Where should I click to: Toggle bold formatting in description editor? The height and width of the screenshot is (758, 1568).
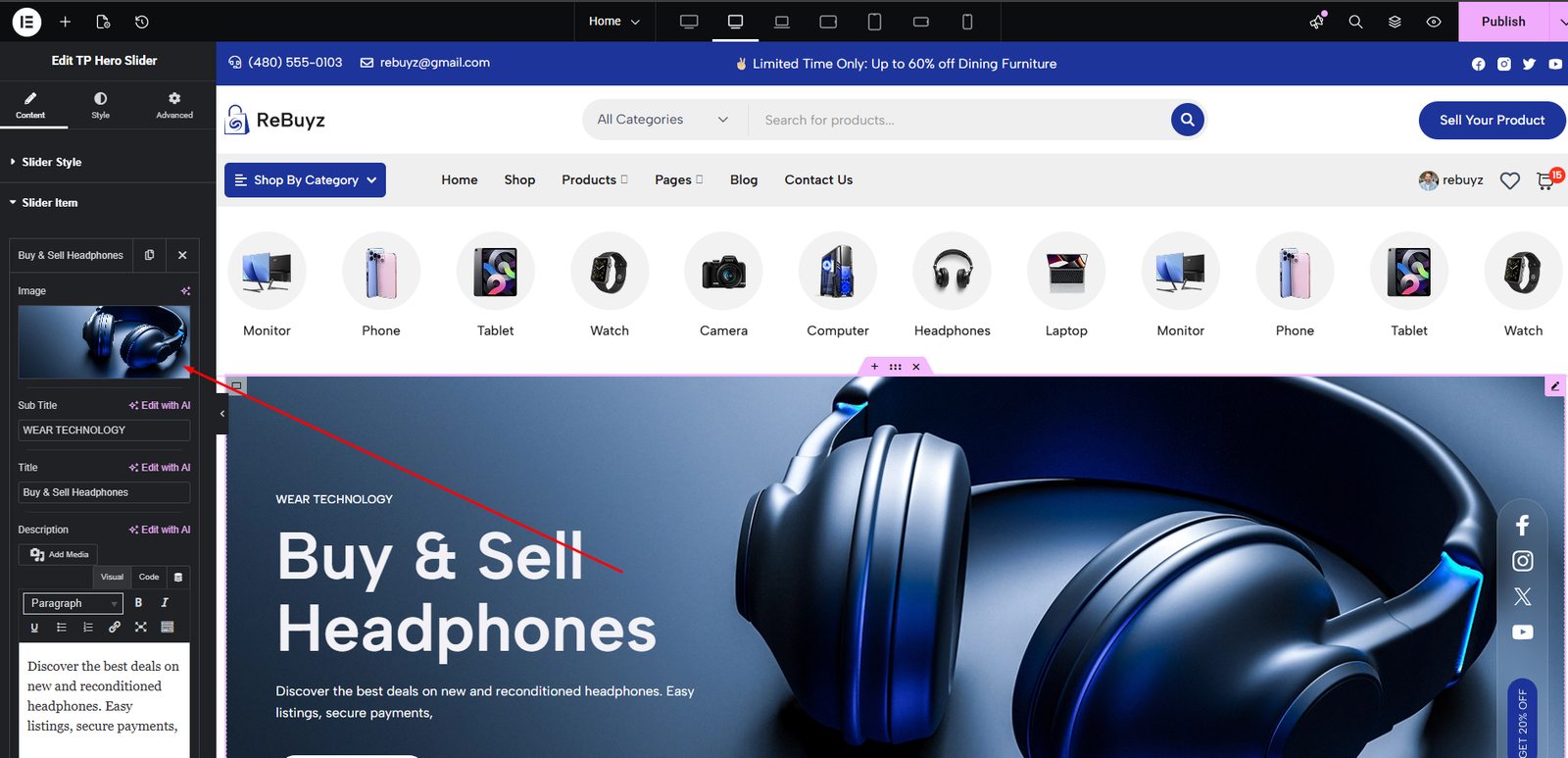coord(138,603)
